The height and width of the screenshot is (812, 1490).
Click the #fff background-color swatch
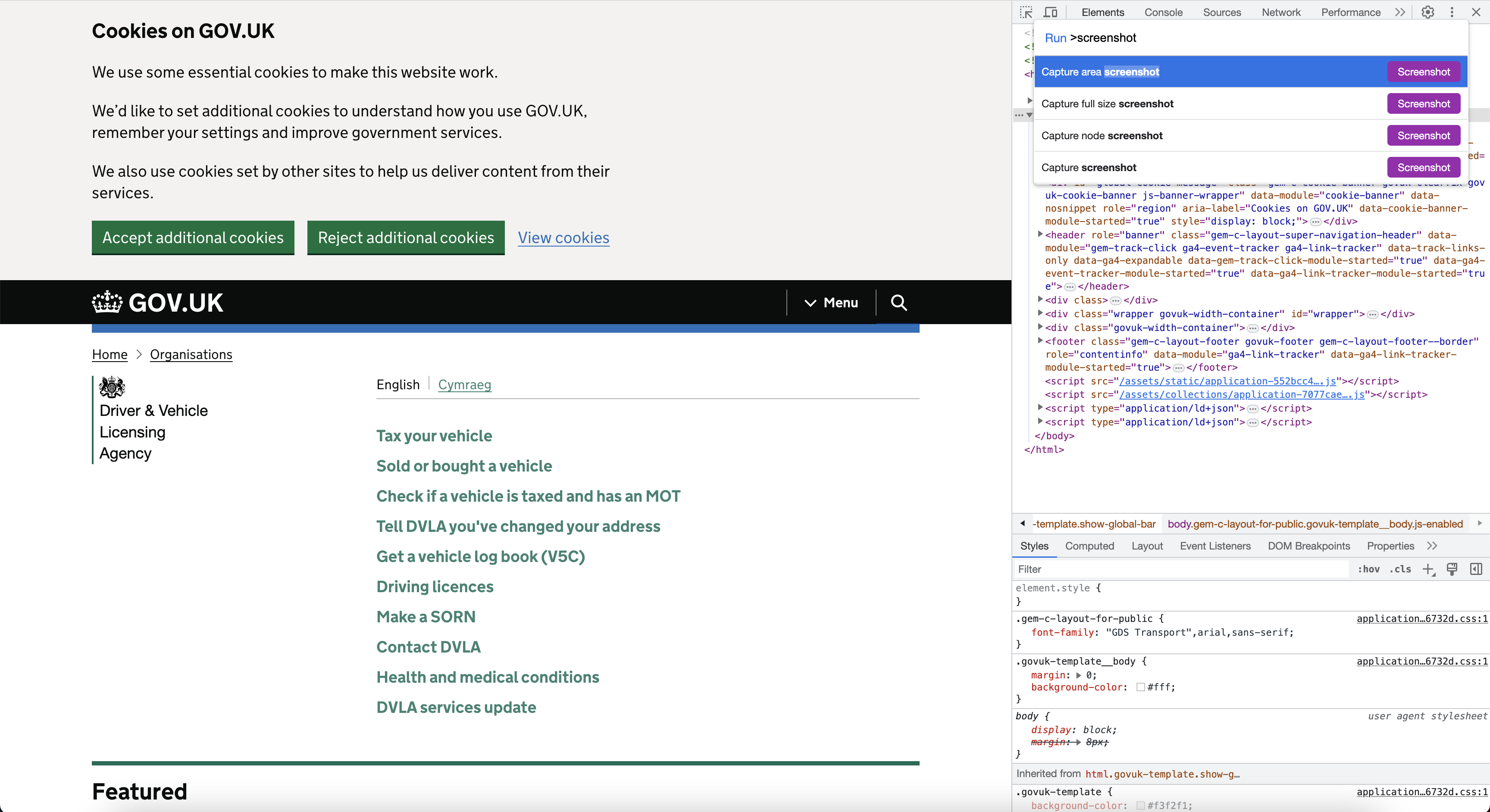pyautogui.click(x=1141, y=687)
